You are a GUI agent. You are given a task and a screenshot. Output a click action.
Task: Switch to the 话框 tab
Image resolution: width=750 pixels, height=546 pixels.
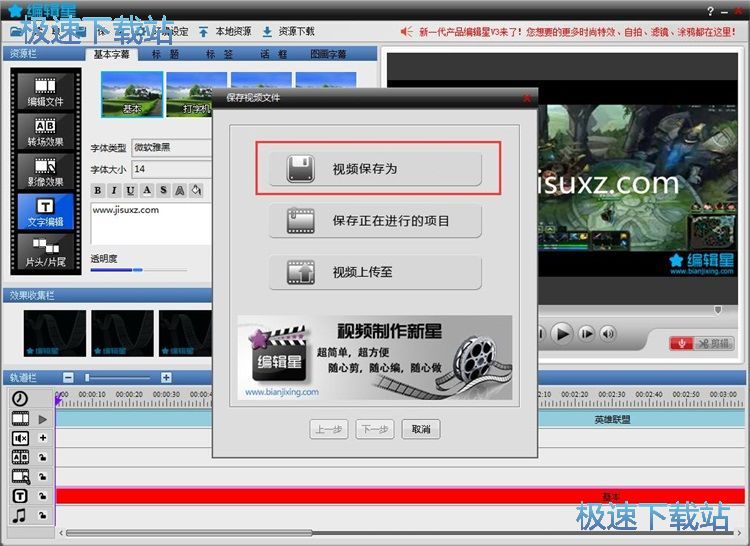[273, 54]
